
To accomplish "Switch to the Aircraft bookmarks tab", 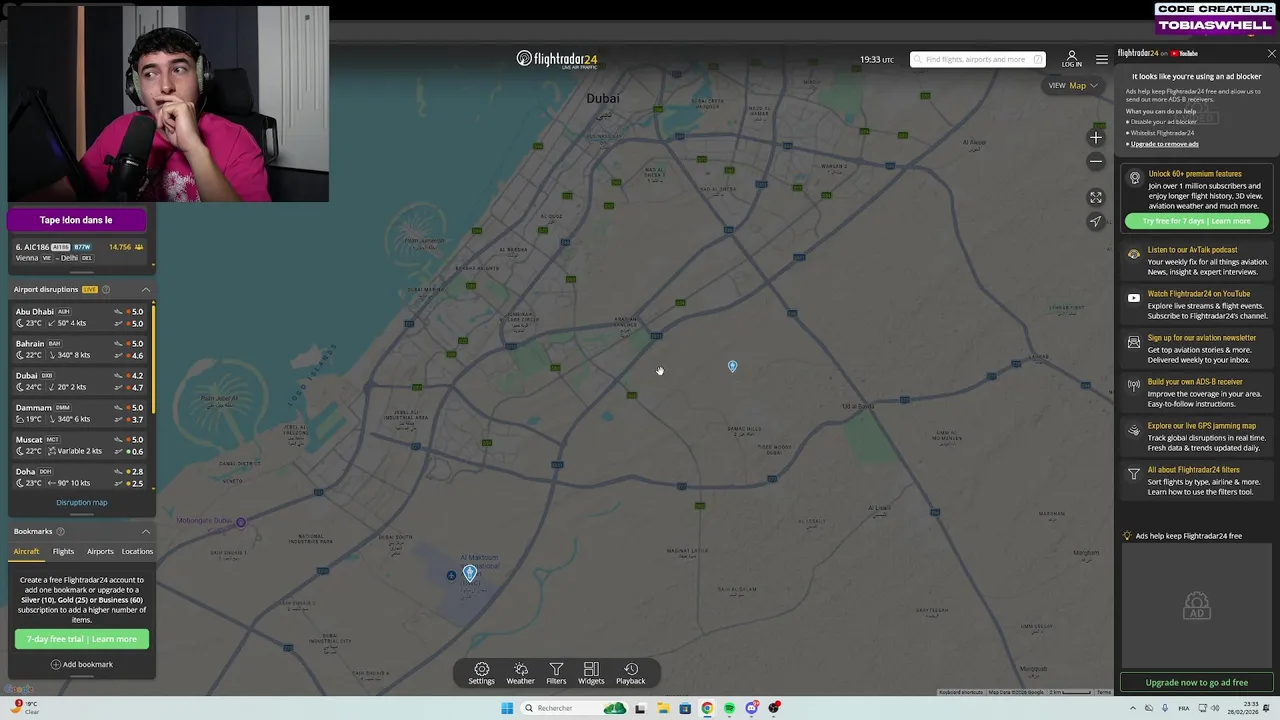I will click(26, 551).
